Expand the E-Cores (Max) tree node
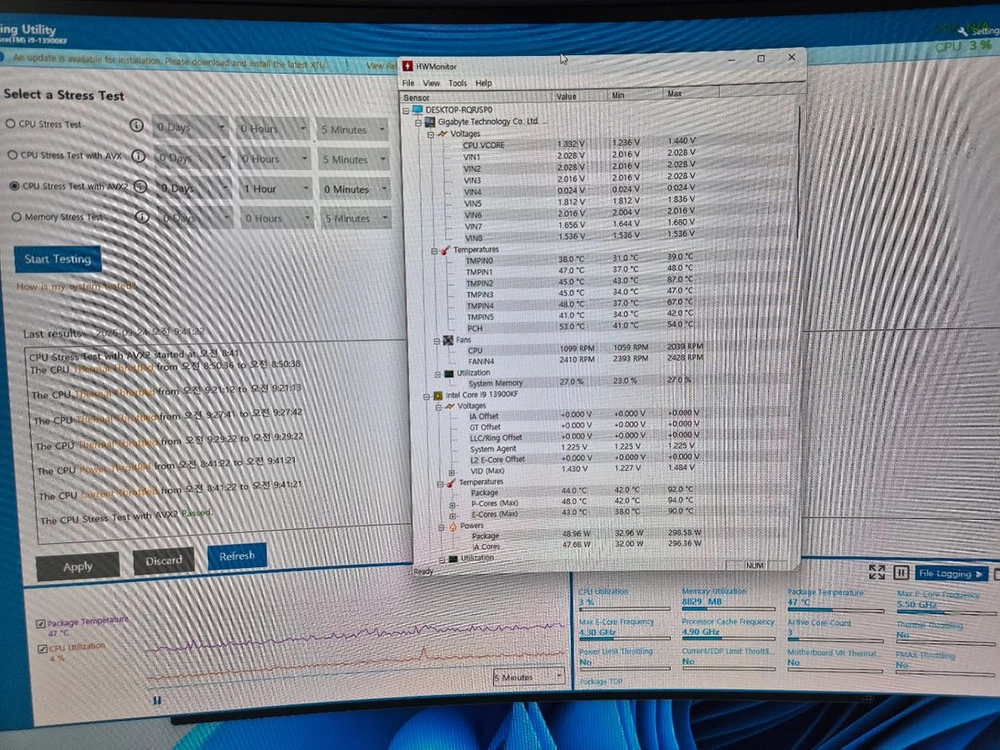The image size is (1000, 750). pyautogui.click(x=453, y=515)
